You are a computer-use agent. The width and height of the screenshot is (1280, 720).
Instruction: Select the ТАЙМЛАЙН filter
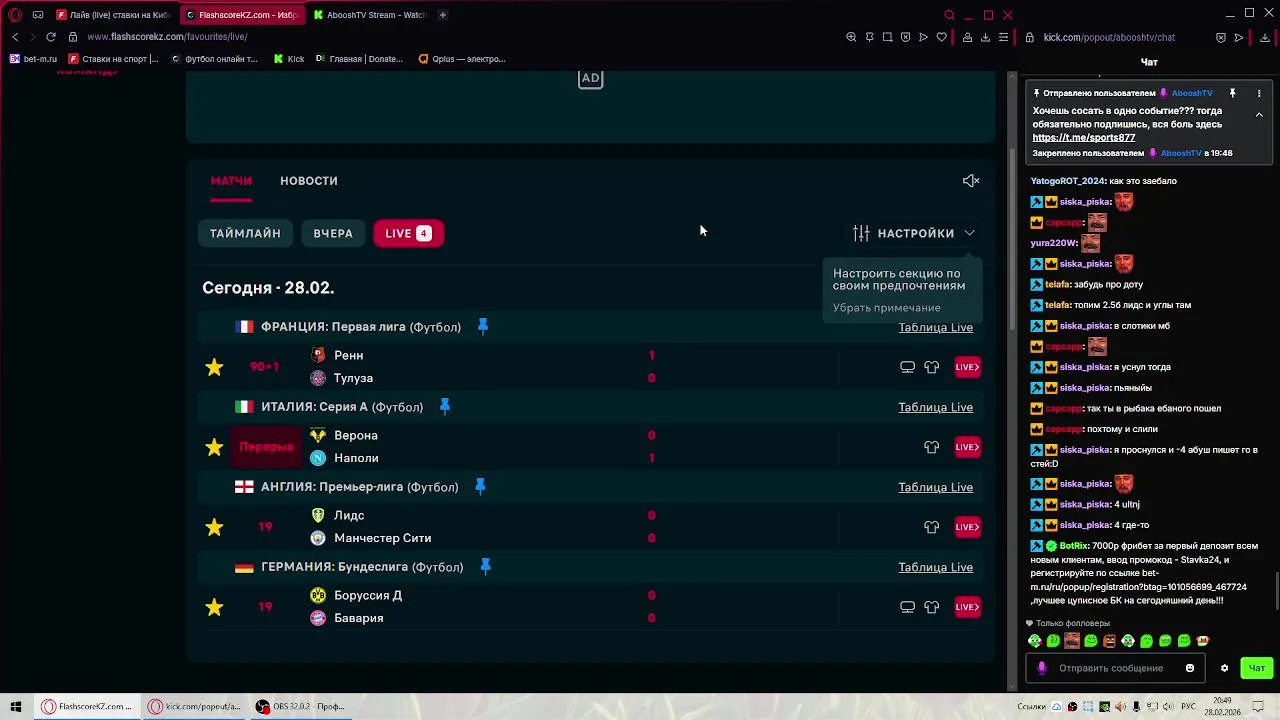pos(245,233)
